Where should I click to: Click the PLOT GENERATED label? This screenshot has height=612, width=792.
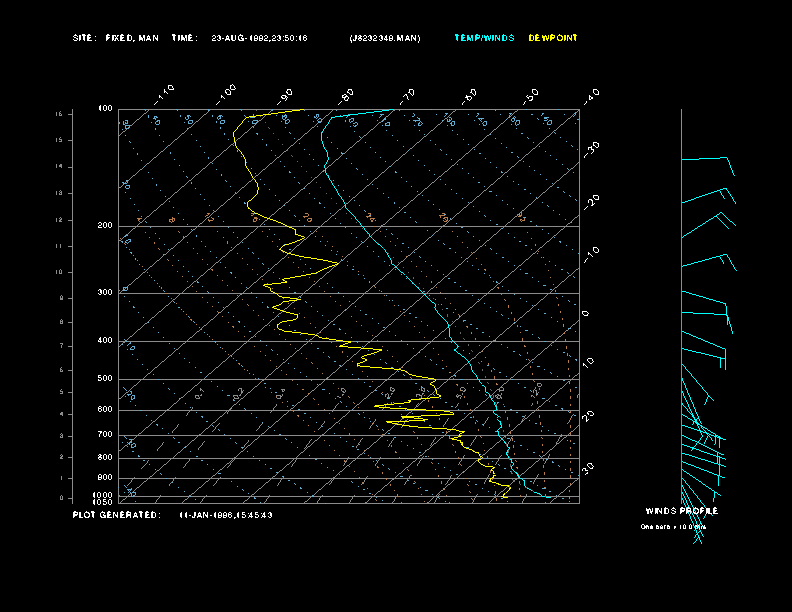[116, 515]
